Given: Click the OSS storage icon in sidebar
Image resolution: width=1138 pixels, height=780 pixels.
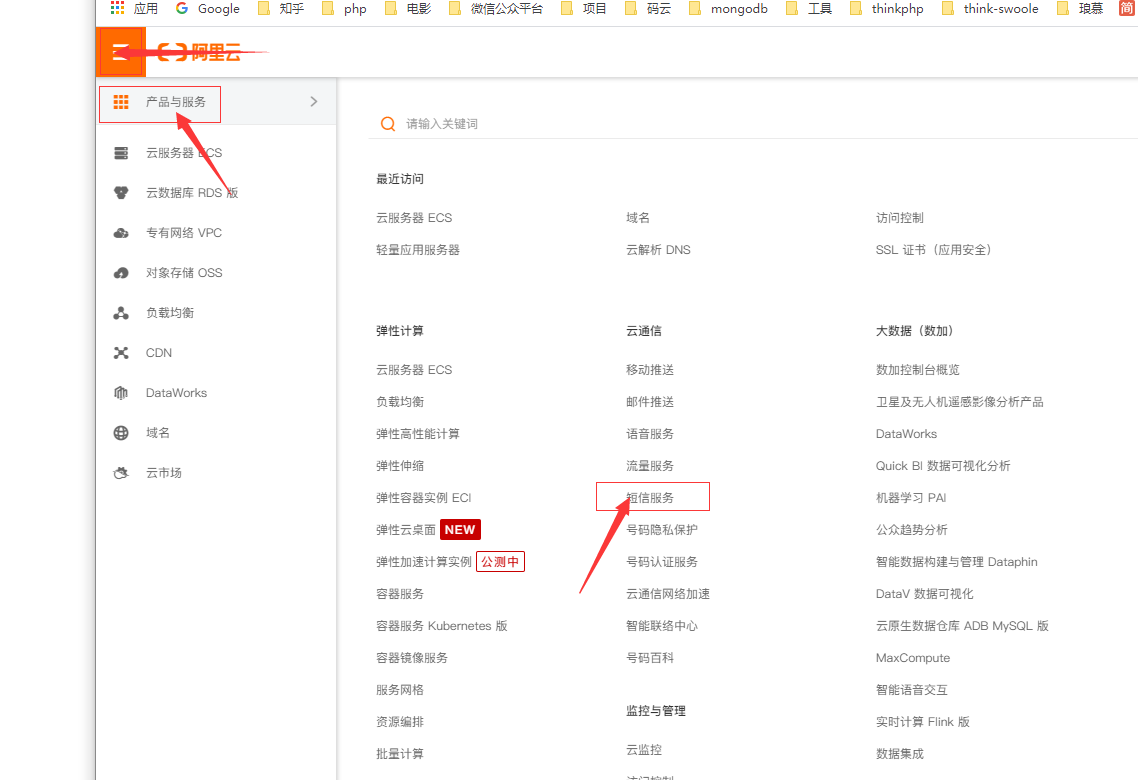Looking at the screenshot, I should click(x=121, y=273).
